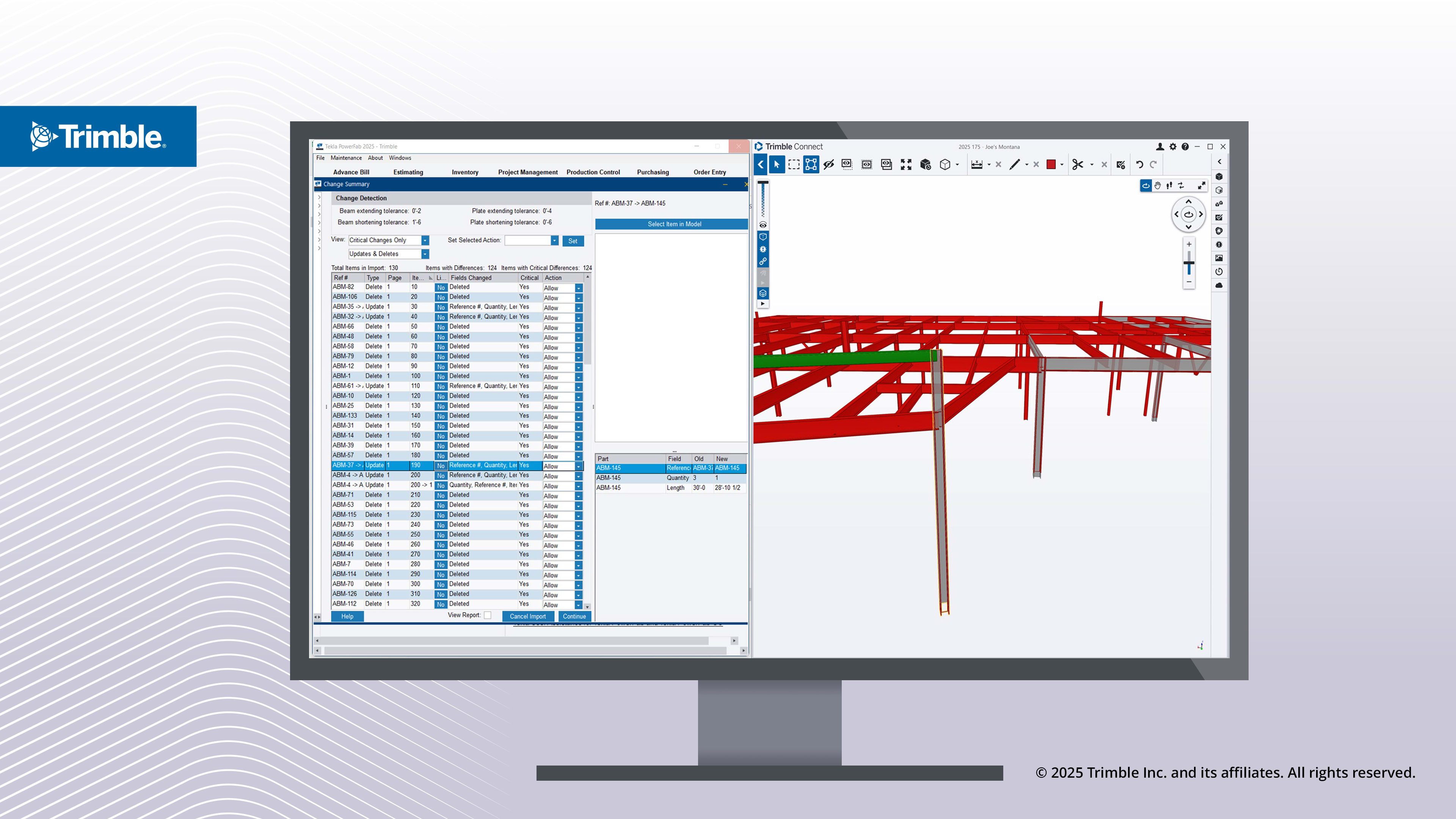
Task: Toggle the View Report checkbox
Action: pyautogui.click(x=488, y=615)
